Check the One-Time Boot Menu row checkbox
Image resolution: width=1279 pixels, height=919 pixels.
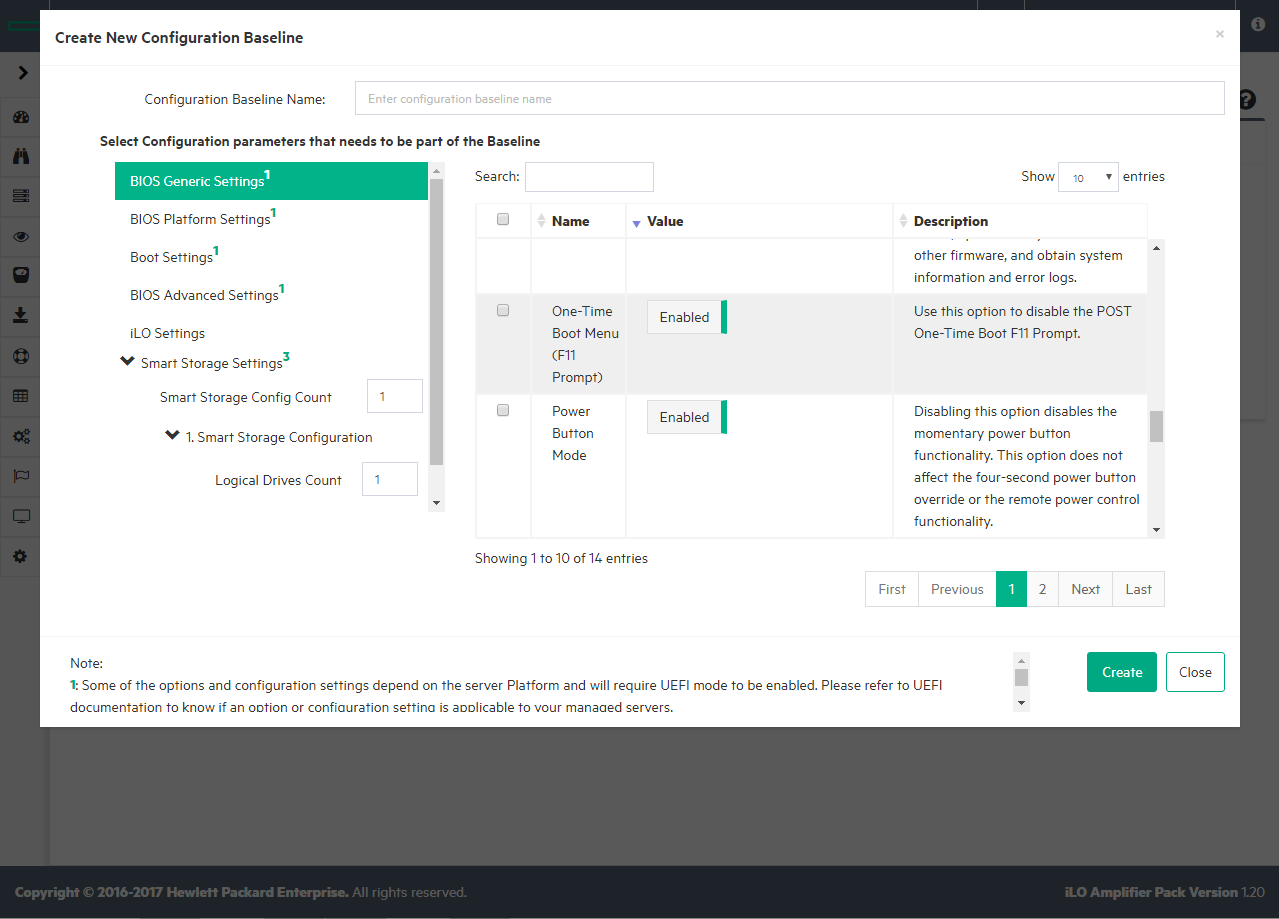[503, 311]
